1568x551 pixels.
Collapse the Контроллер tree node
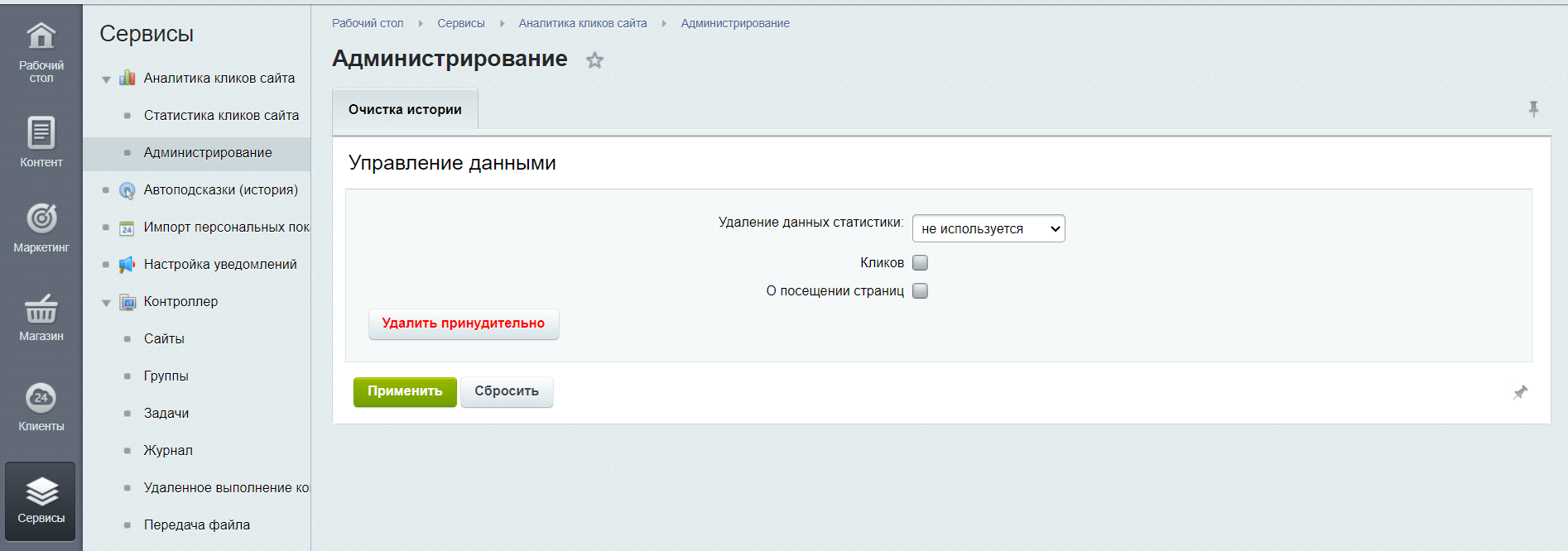click(x=106, y=303)
